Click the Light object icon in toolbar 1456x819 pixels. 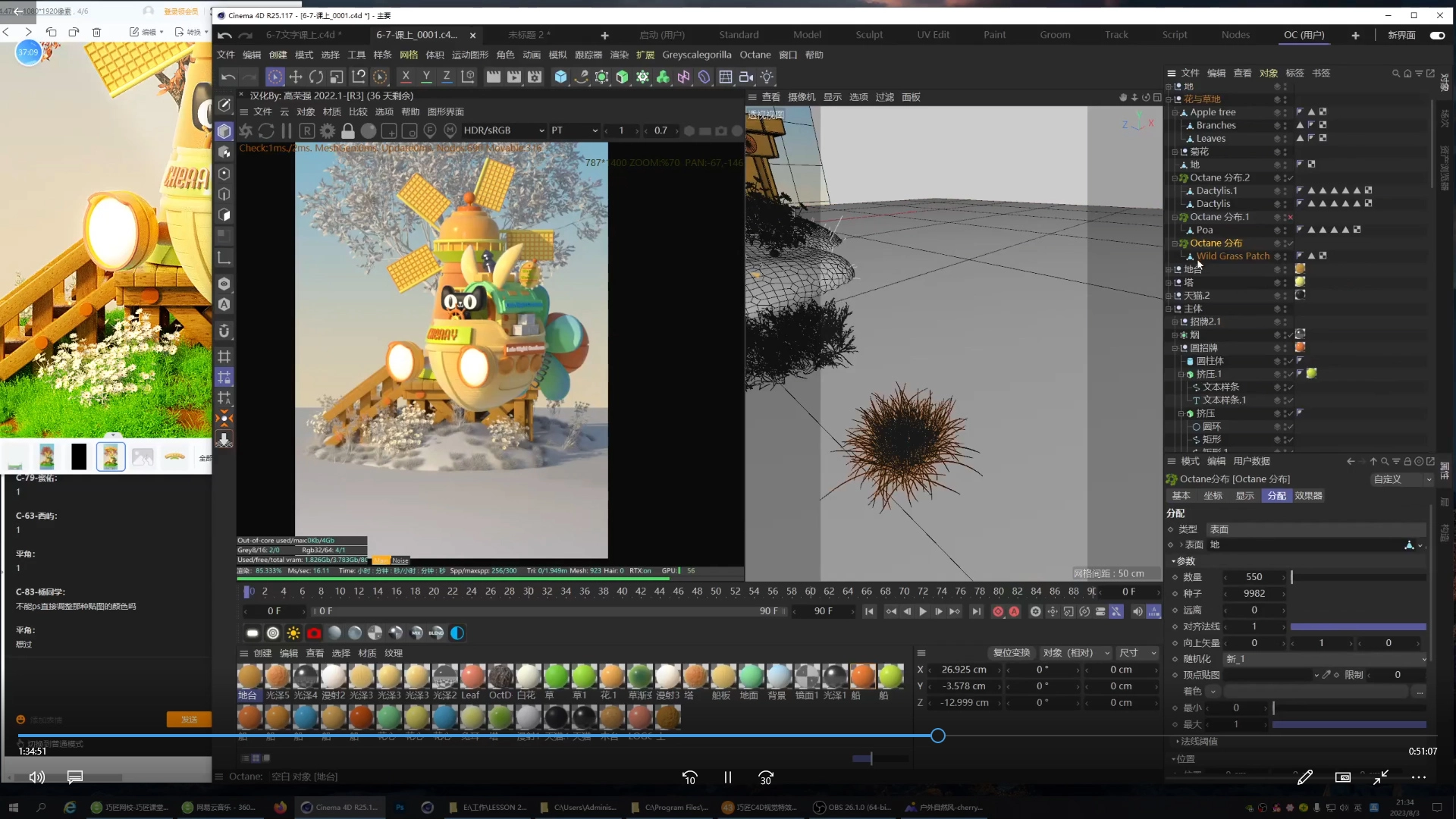coord(767,77)
